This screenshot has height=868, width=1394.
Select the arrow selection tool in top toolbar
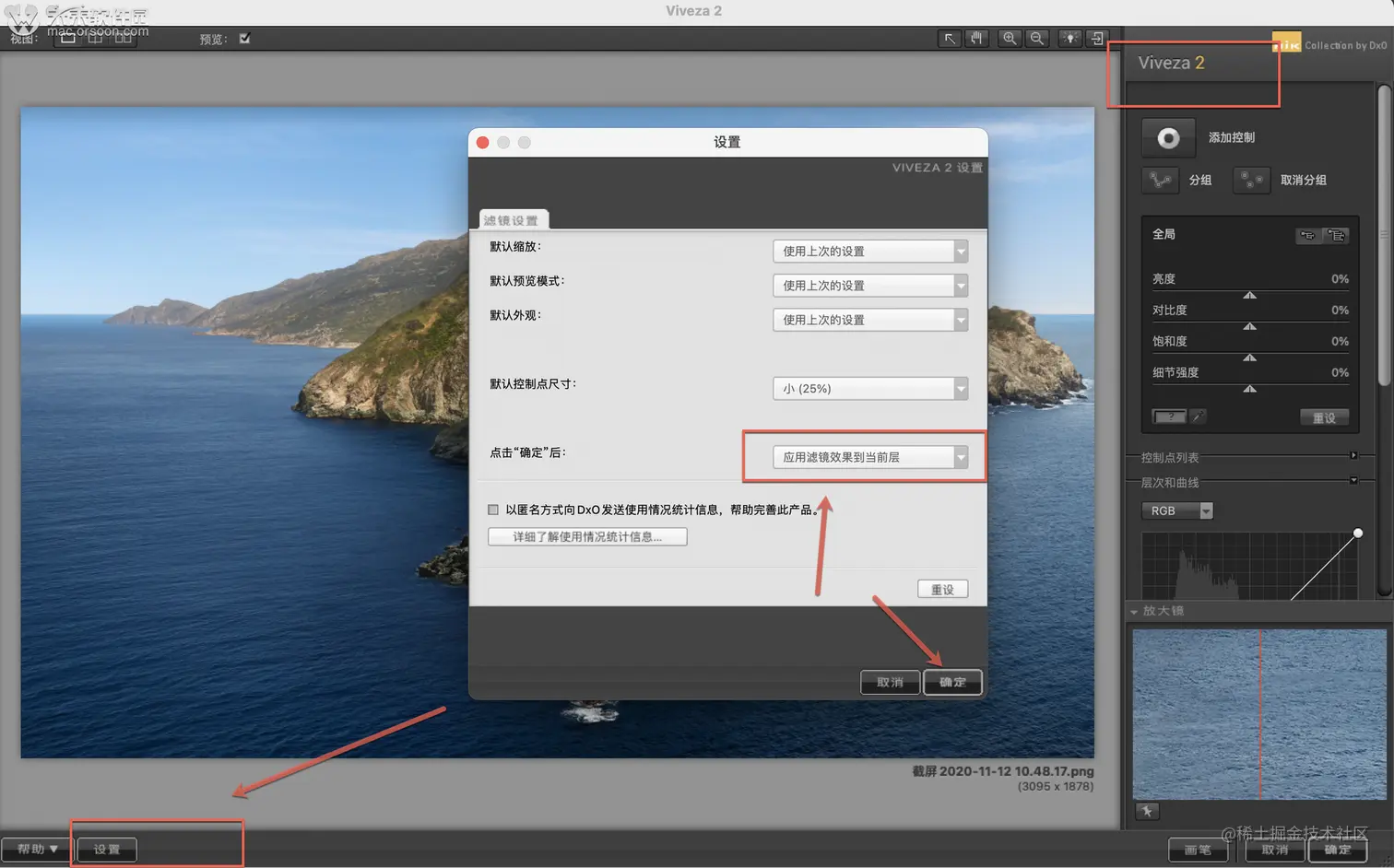coord(949,39)
